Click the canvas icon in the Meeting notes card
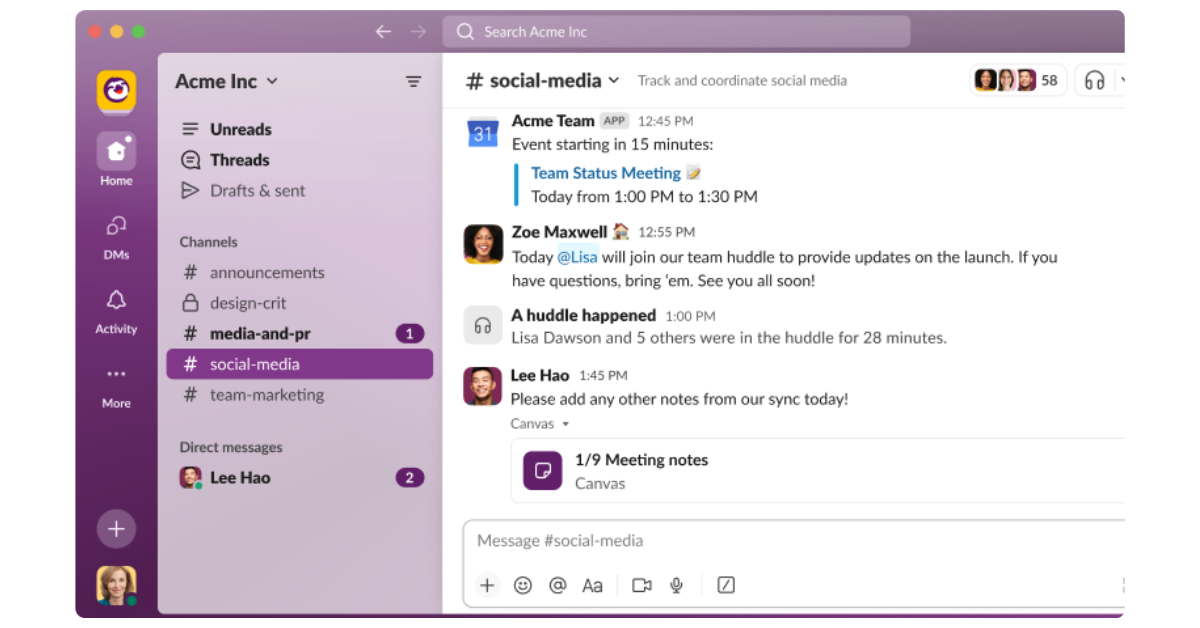Image resolution: width=1200 pixels, height=628 pixels. (x=543, y=470)
